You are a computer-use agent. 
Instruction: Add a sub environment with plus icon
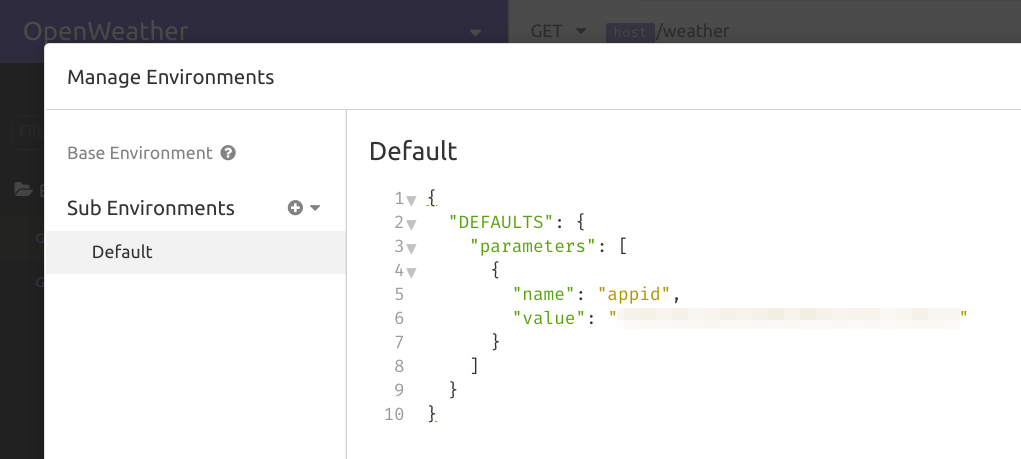[x=295, y=208]
